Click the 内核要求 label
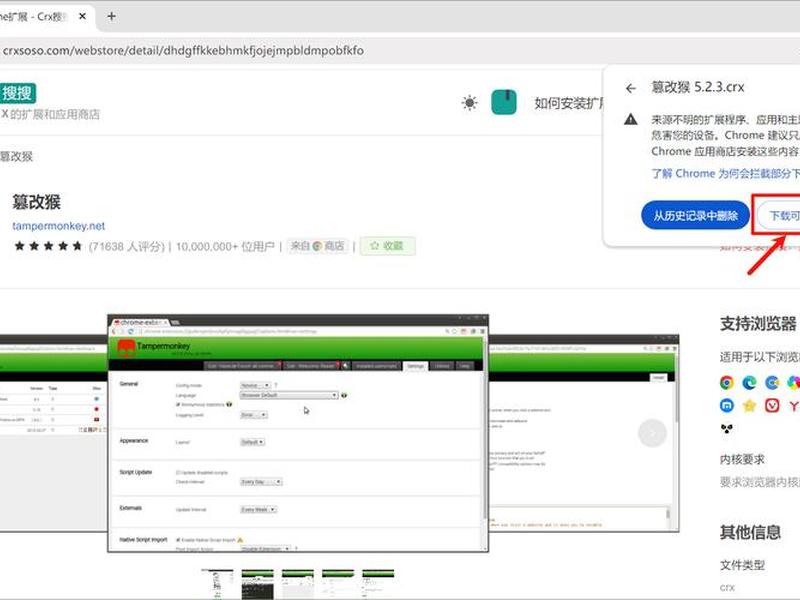Screen dimensions: 800x600 pyautogui.click(x=742, y=459)
